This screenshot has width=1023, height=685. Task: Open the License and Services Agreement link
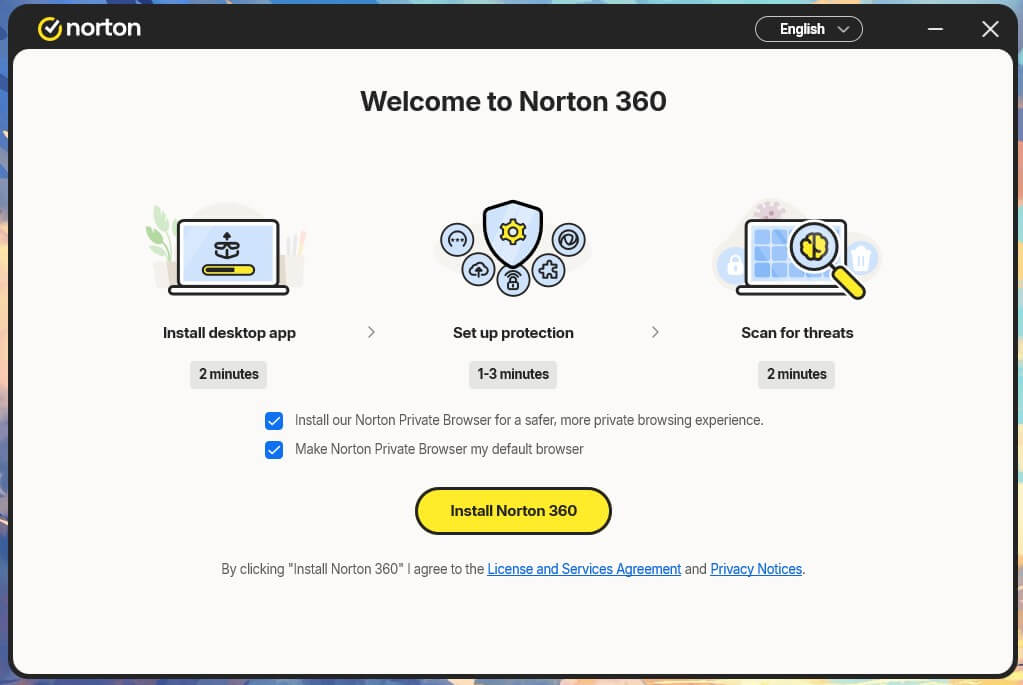point(584,569)
